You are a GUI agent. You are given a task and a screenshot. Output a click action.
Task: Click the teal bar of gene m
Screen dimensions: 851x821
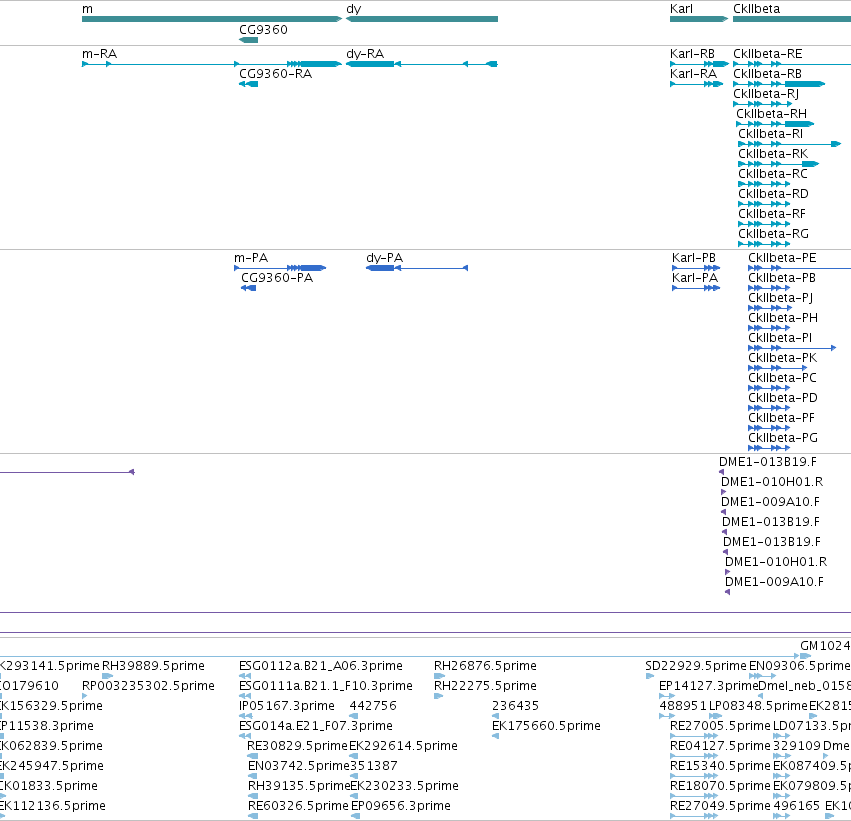pyautogui.click(x=212, y=19)
